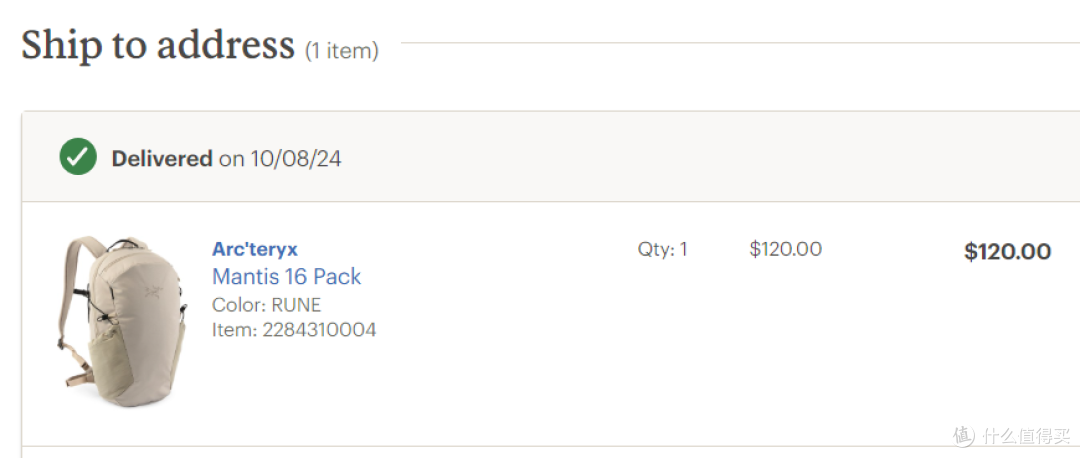Click the gray delivery status banner

550,157
